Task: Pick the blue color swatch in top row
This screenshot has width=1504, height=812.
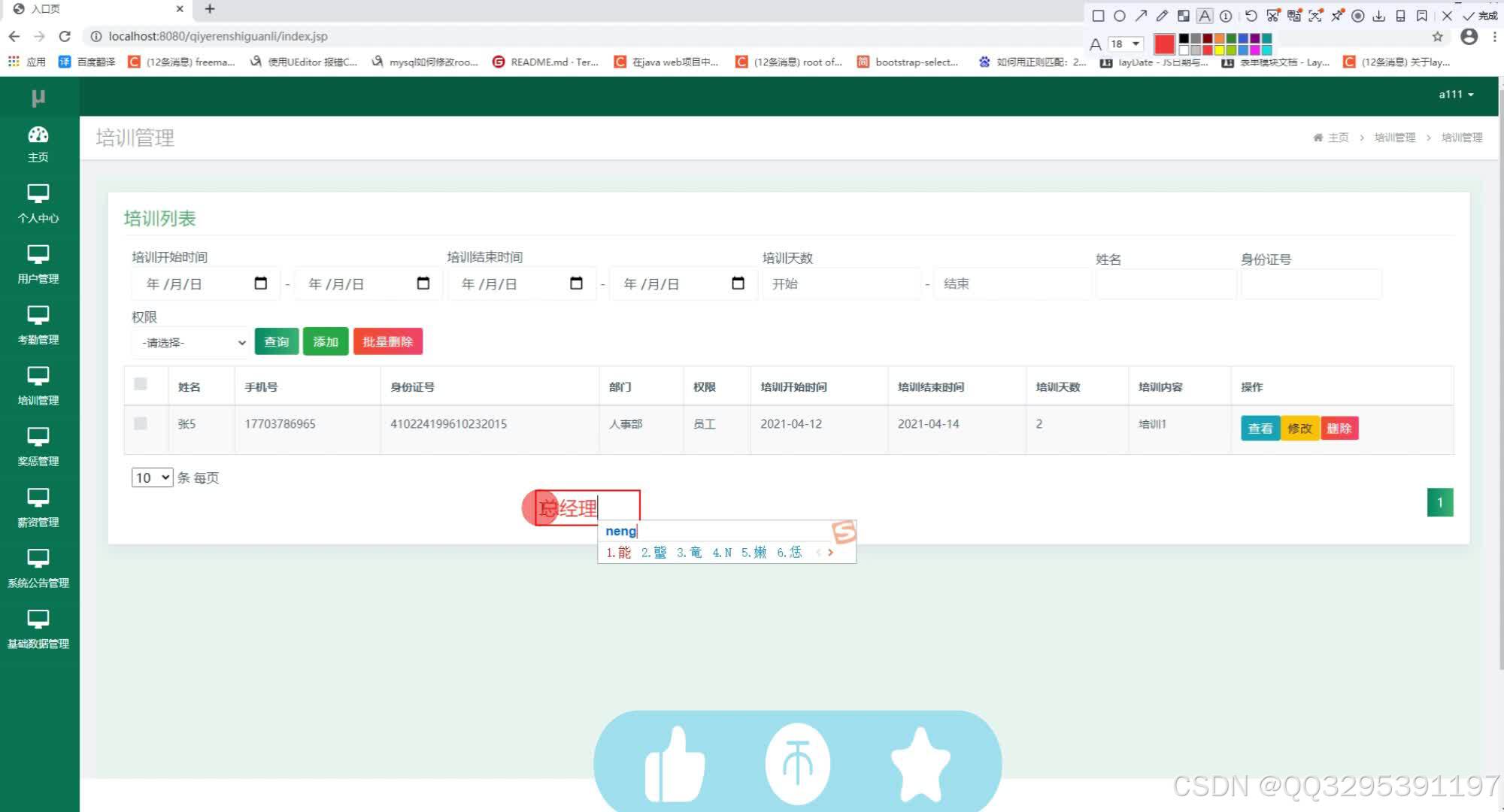Action: click(1243, 38)
